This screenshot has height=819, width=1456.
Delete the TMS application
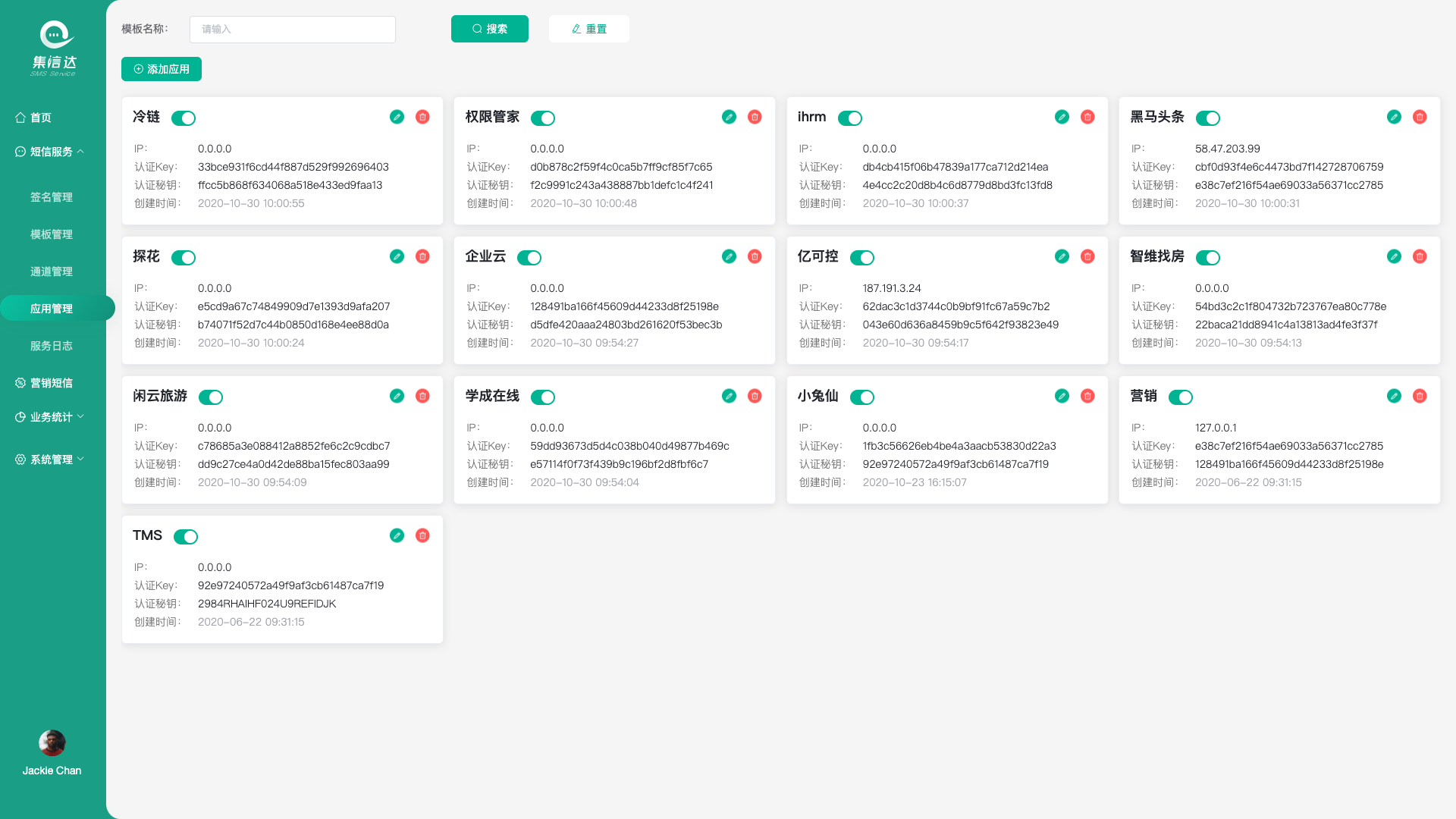(x=422, y=535)
